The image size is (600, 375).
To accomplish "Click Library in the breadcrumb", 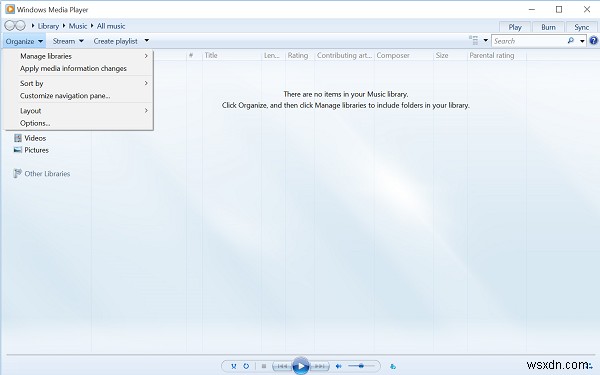I will (48, 26).
